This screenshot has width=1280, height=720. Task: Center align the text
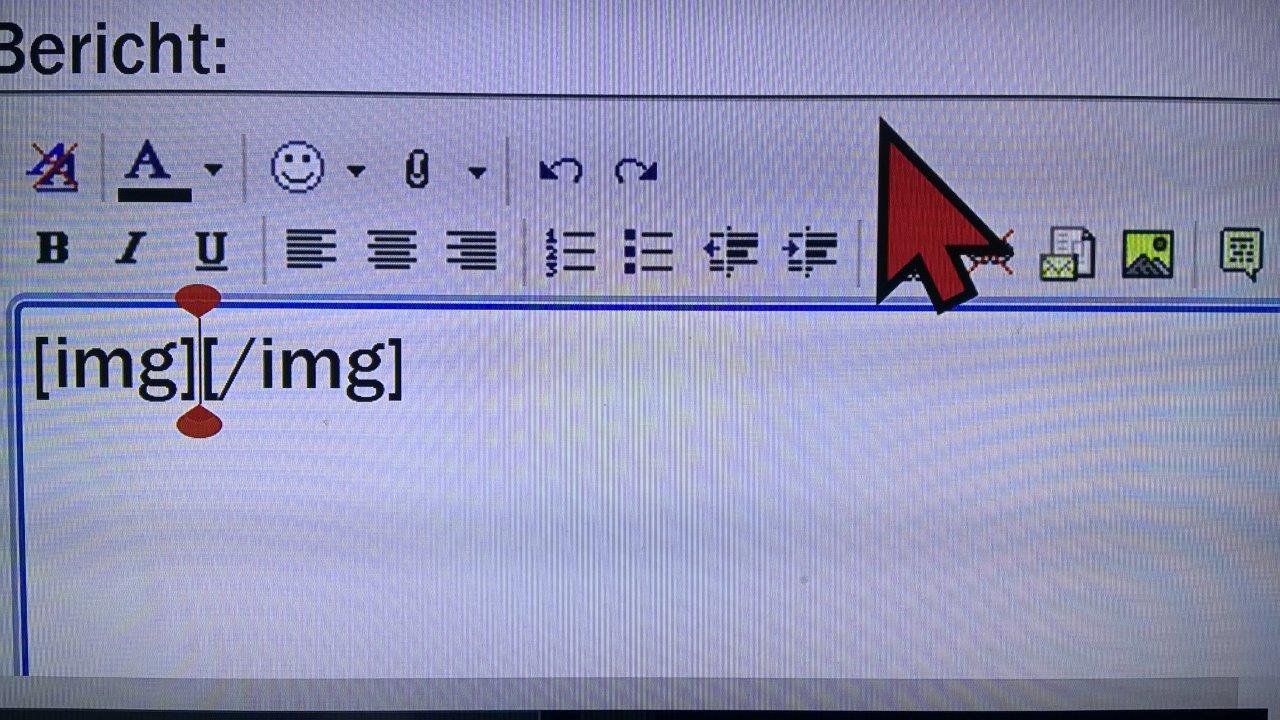391,249
